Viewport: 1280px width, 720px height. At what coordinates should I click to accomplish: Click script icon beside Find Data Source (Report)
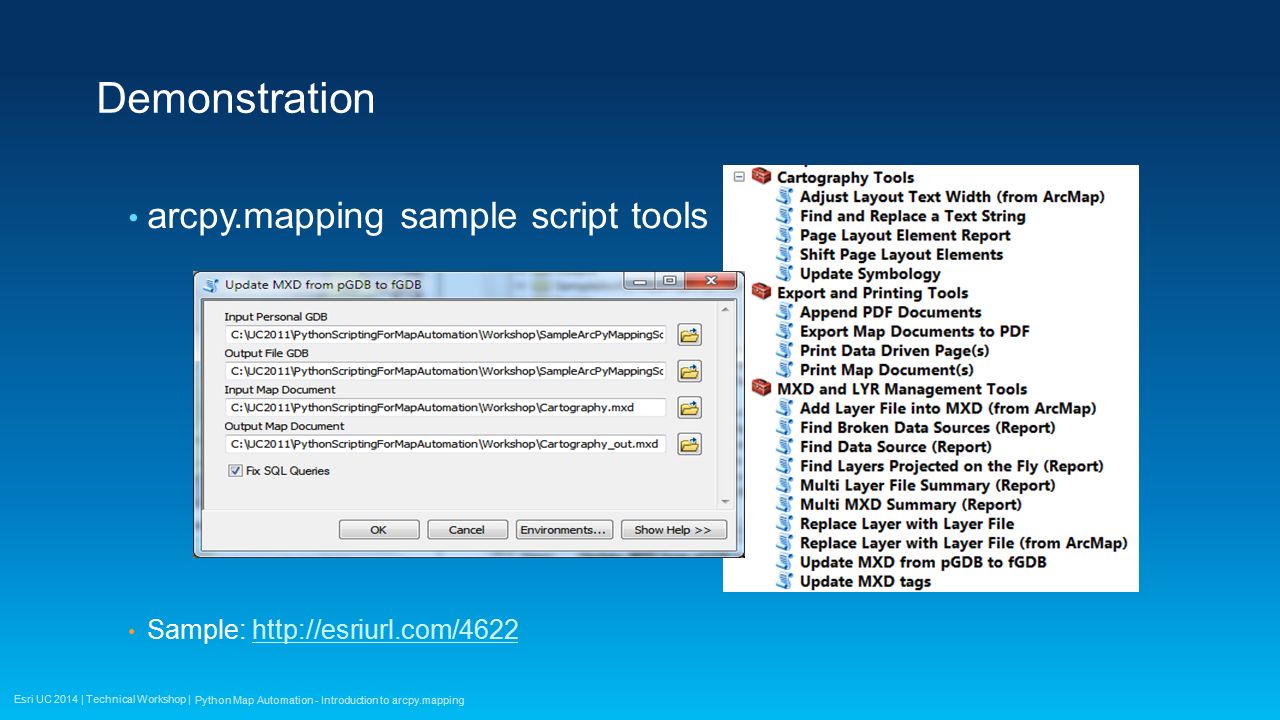[x=785, y=446]
